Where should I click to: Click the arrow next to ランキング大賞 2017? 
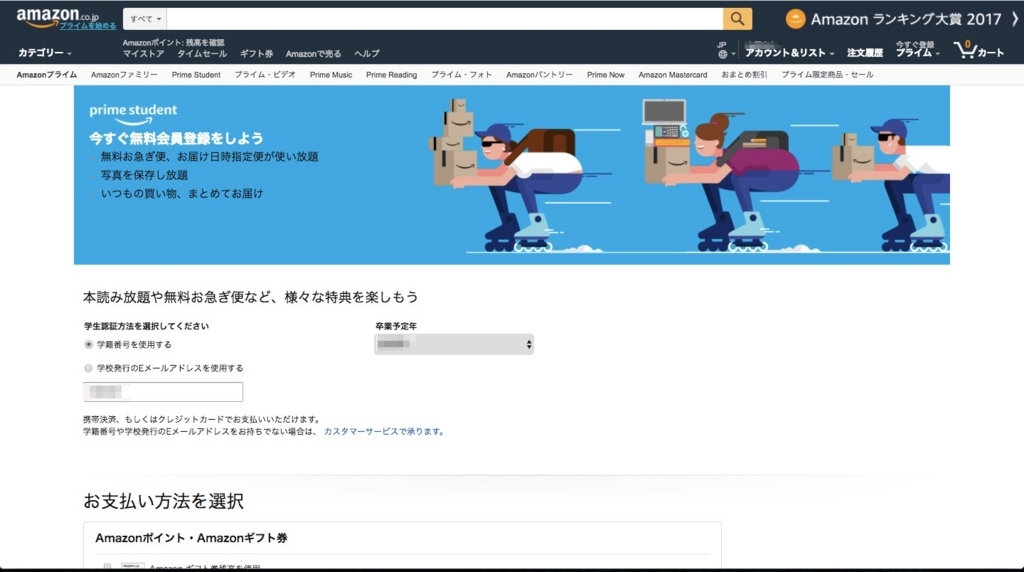pos(1015,19)
